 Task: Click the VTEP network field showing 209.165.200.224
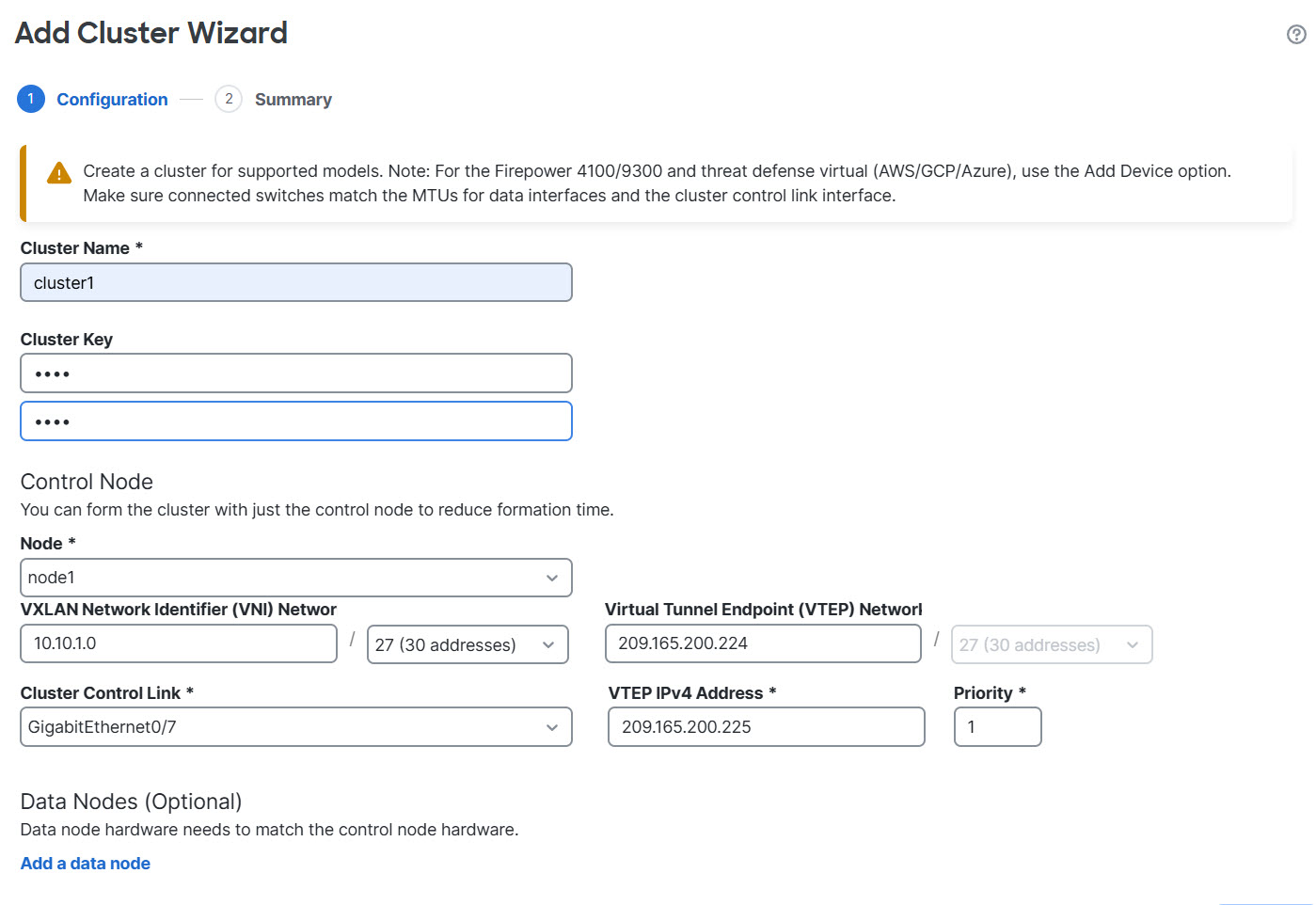coord(763,643)
